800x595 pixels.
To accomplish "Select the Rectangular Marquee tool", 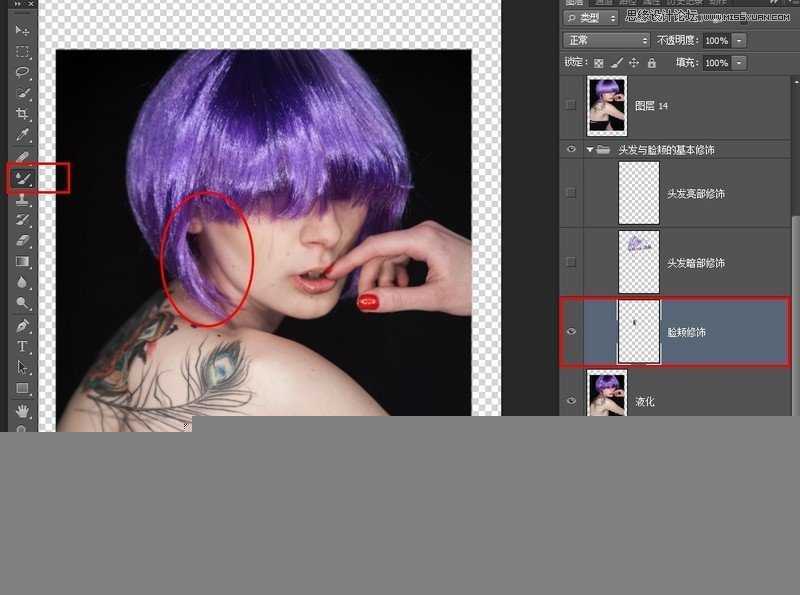I will (x=22, y=52).
